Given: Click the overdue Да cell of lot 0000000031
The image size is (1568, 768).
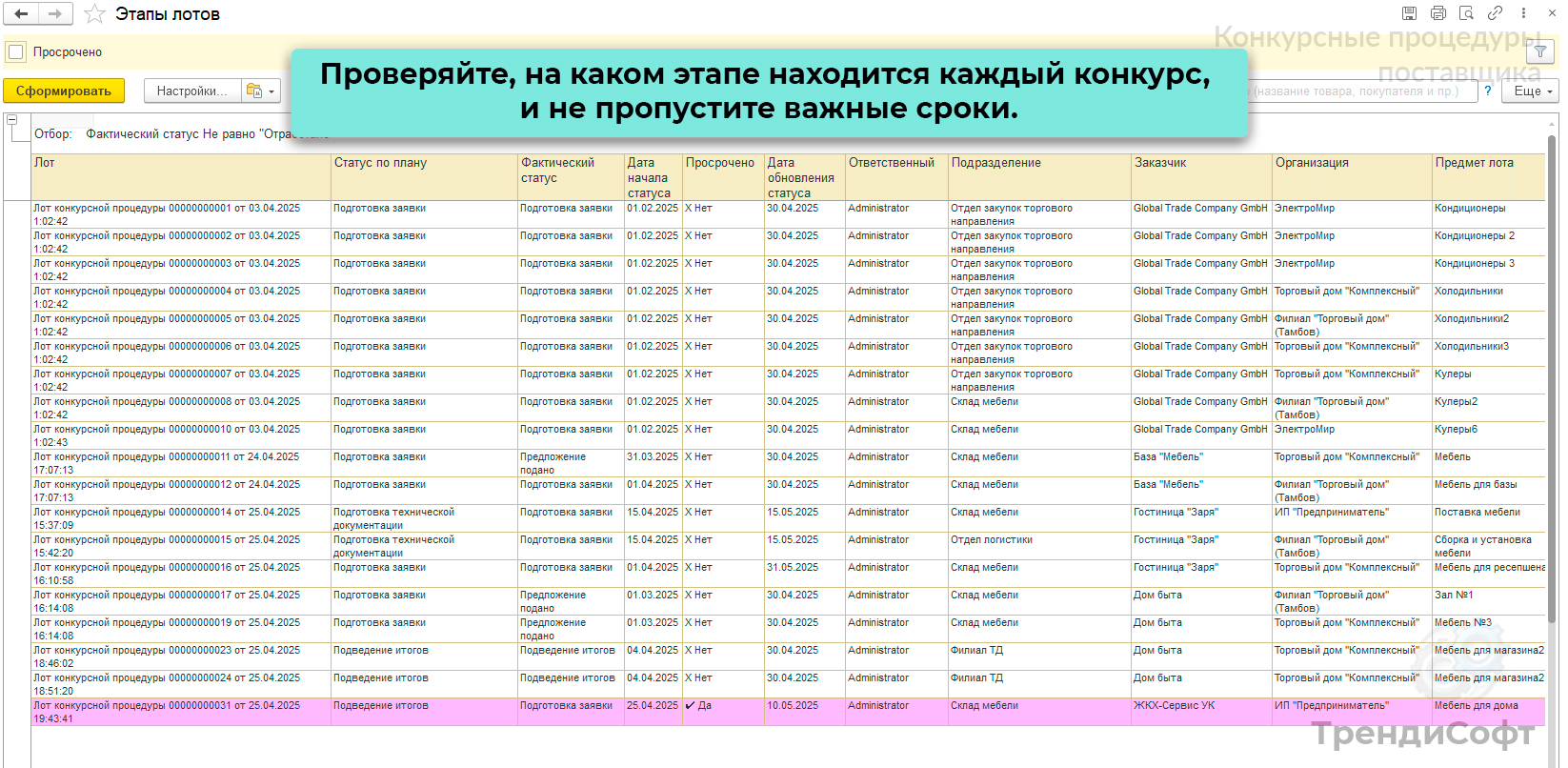Looking at the screenshot, I should tap(723, 712).
